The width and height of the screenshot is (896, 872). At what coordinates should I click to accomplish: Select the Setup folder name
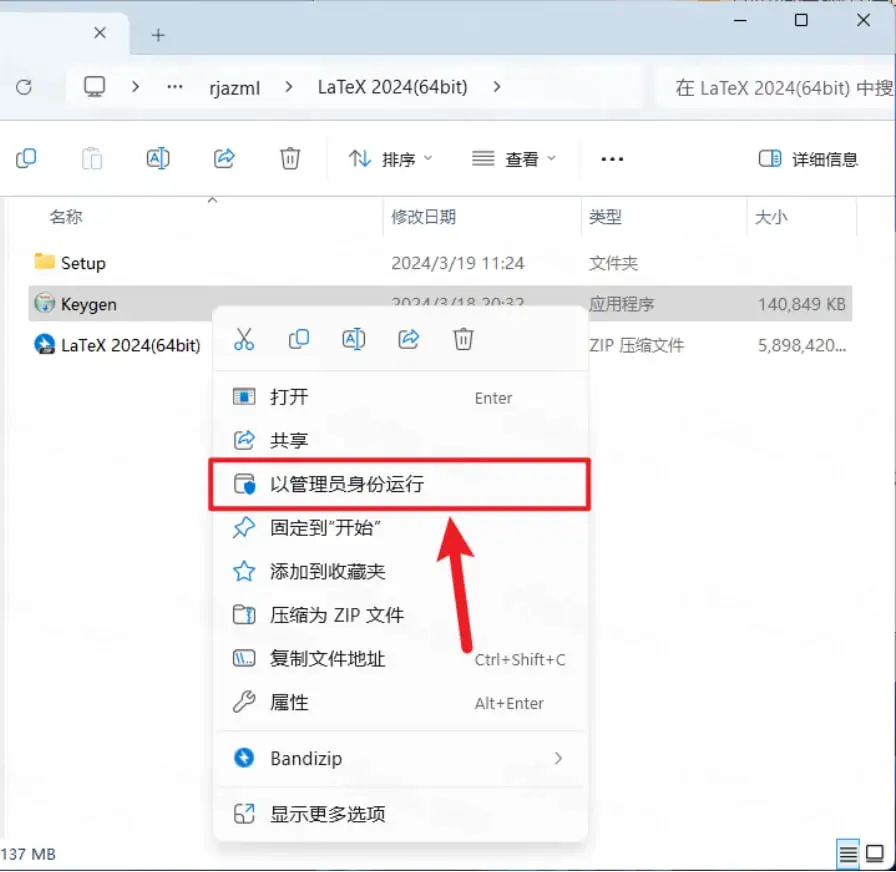pyautogui.click(x=83, y=263)
